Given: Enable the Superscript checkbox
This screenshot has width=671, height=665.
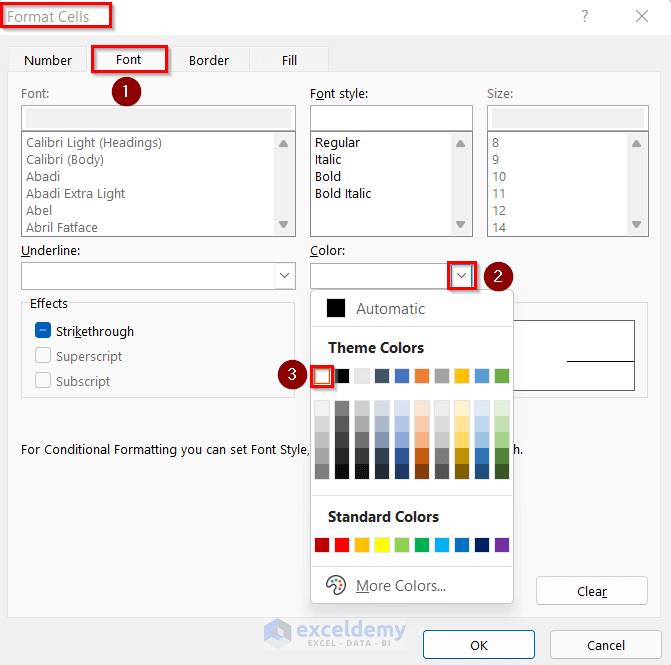Looking at the screenshot, I should click(x=43, y=355).
